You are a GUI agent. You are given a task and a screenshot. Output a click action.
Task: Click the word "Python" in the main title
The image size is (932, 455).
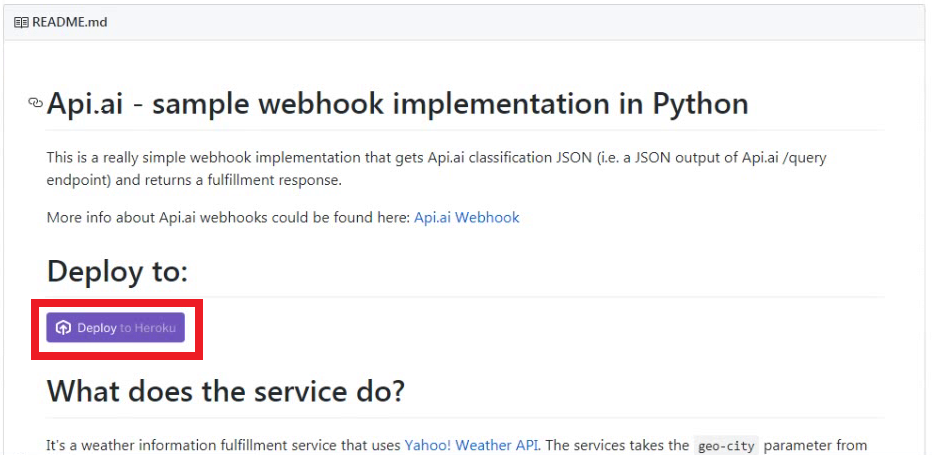point(700,103)
